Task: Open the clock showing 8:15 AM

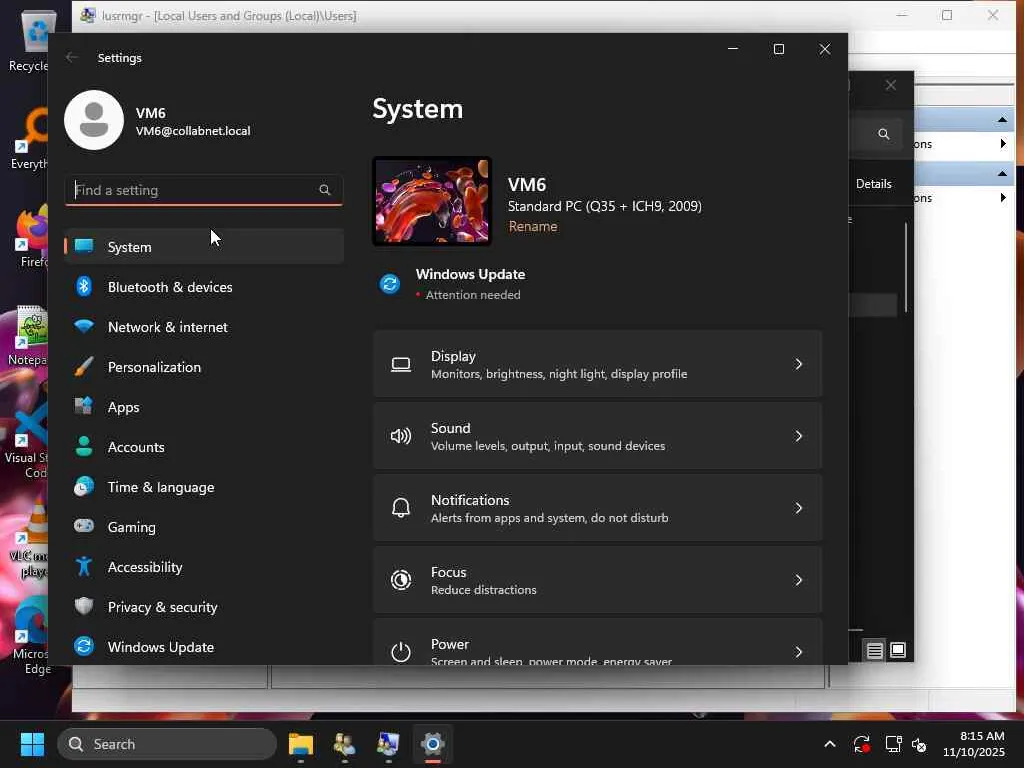Action: click(974, 744)
